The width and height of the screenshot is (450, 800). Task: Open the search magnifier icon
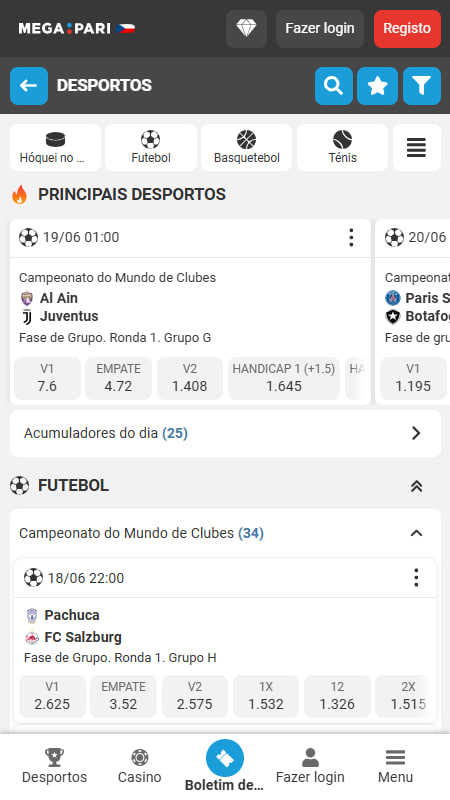[334, 86]
